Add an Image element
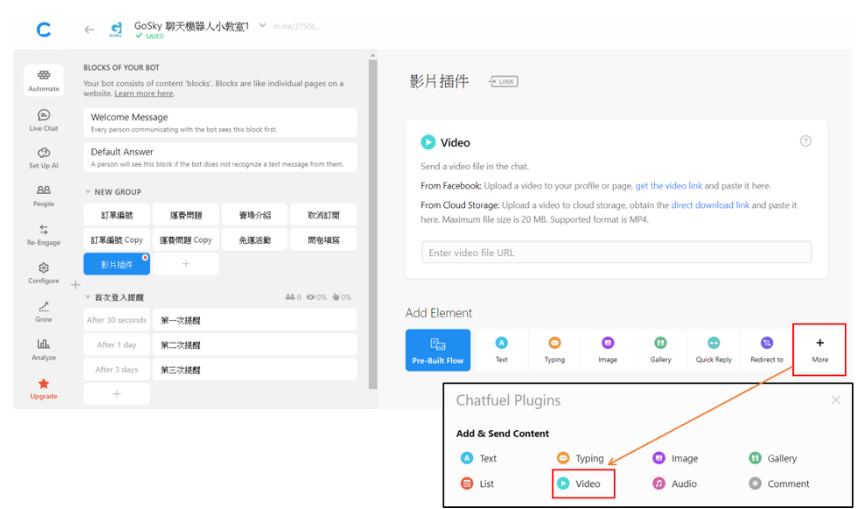The width and height of the screenshot is (864, 509). 607,350
